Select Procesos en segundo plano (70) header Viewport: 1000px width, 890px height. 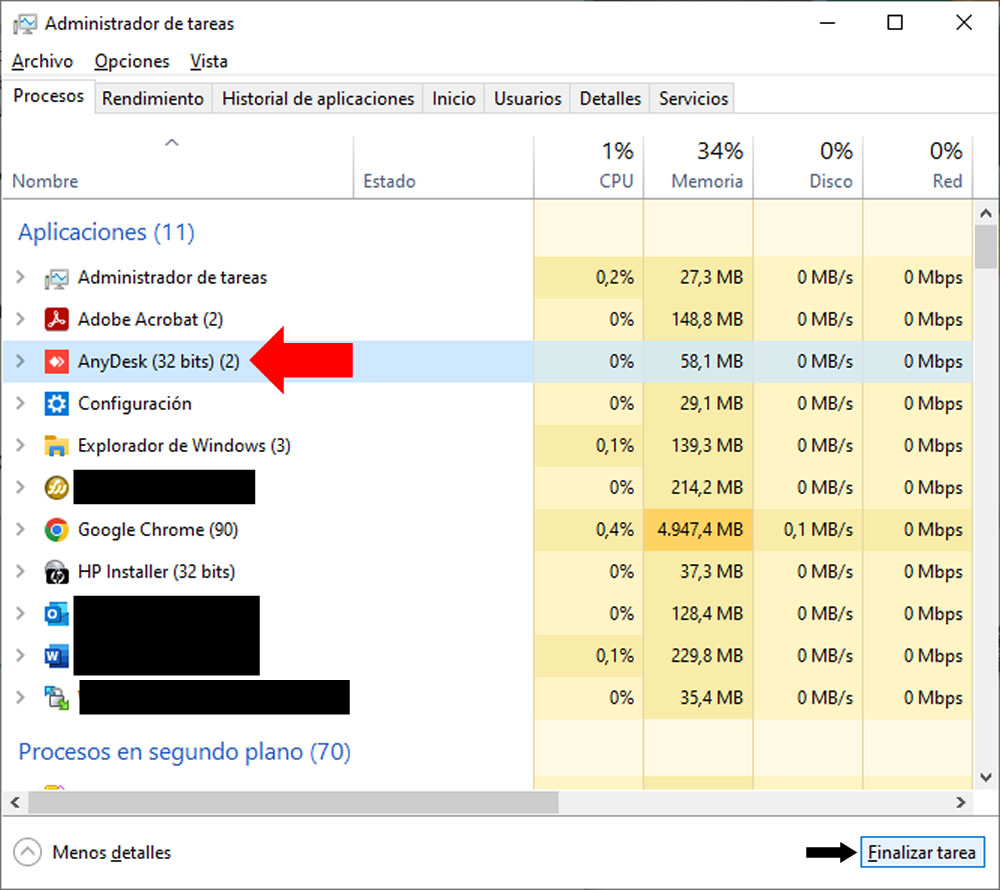point(184,752)
